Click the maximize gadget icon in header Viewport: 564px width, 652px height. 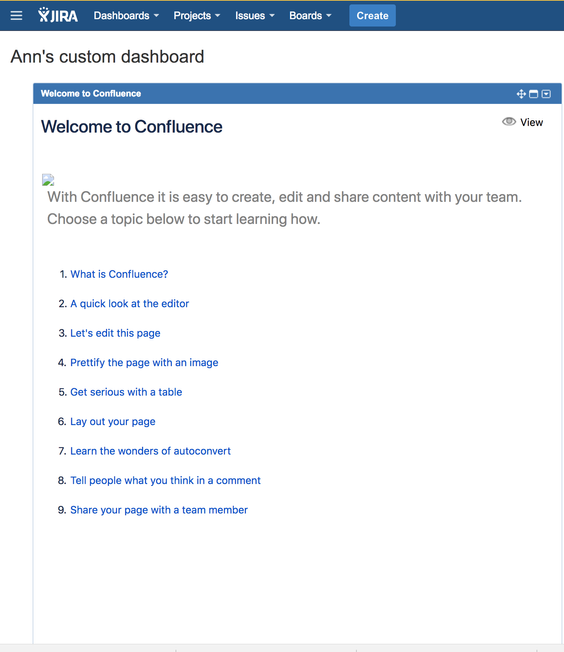(x=534, y=94)
